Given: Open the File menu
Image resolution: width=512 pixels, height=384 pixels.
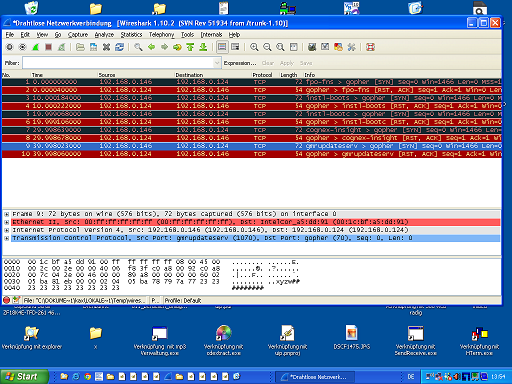Looking at the screenshot, I should [x=10, y=35].
